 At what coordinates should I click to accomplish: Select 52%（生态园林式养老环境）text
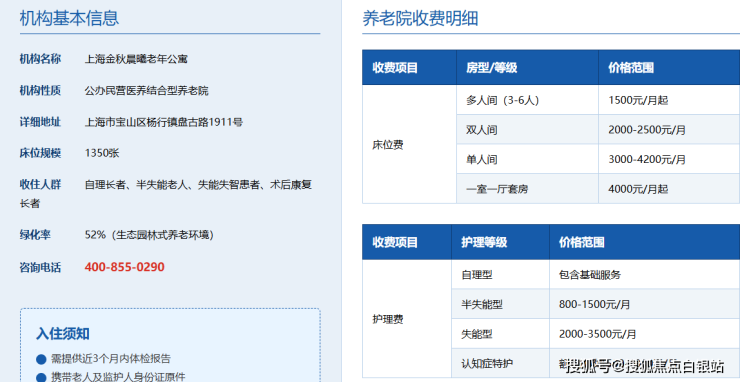click(149, 235)
